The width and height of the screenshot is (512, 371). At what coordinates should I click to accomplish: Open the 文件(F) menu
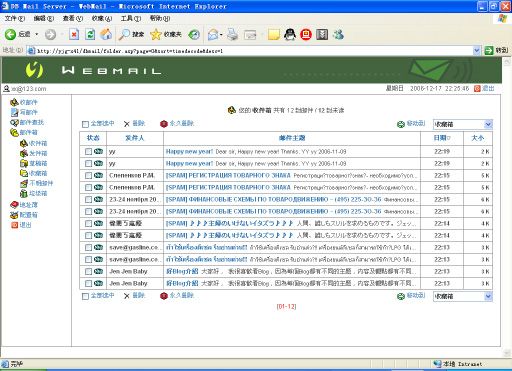(15, 18)
